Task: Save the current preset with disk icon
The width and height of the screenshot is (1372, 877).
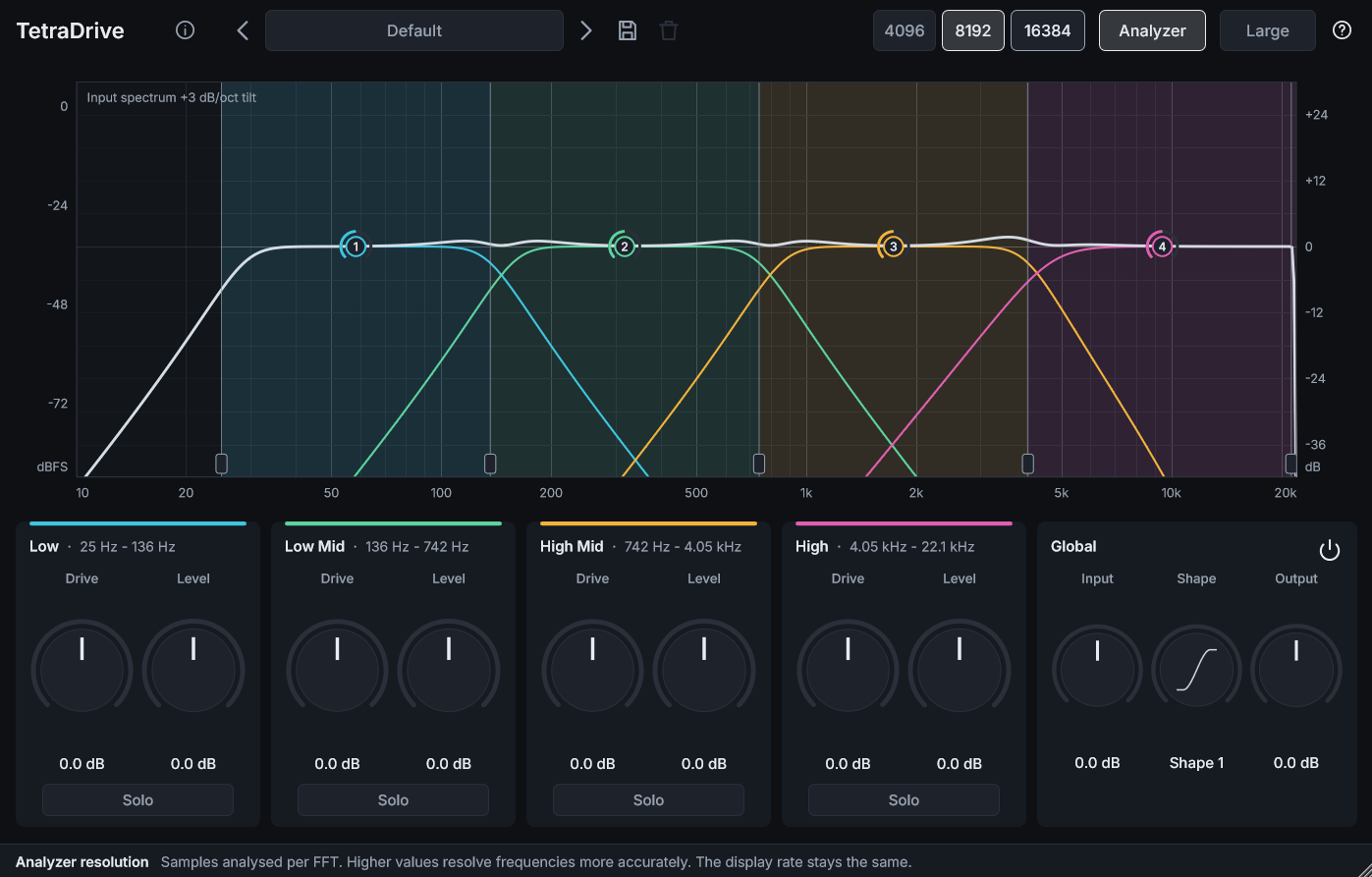Action: click(628, 30)
